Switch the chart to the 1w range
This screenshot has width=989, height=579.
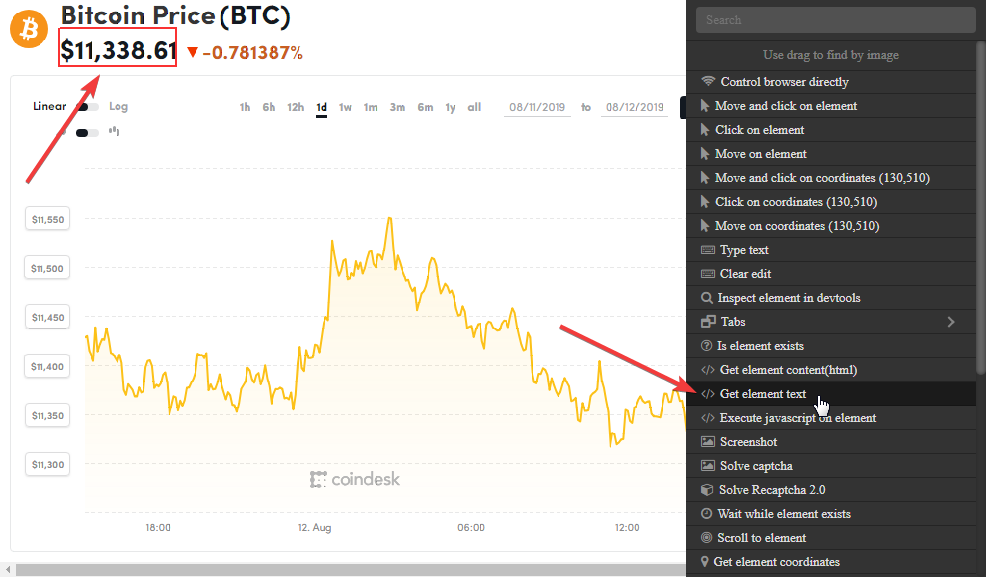pos(345,107)
